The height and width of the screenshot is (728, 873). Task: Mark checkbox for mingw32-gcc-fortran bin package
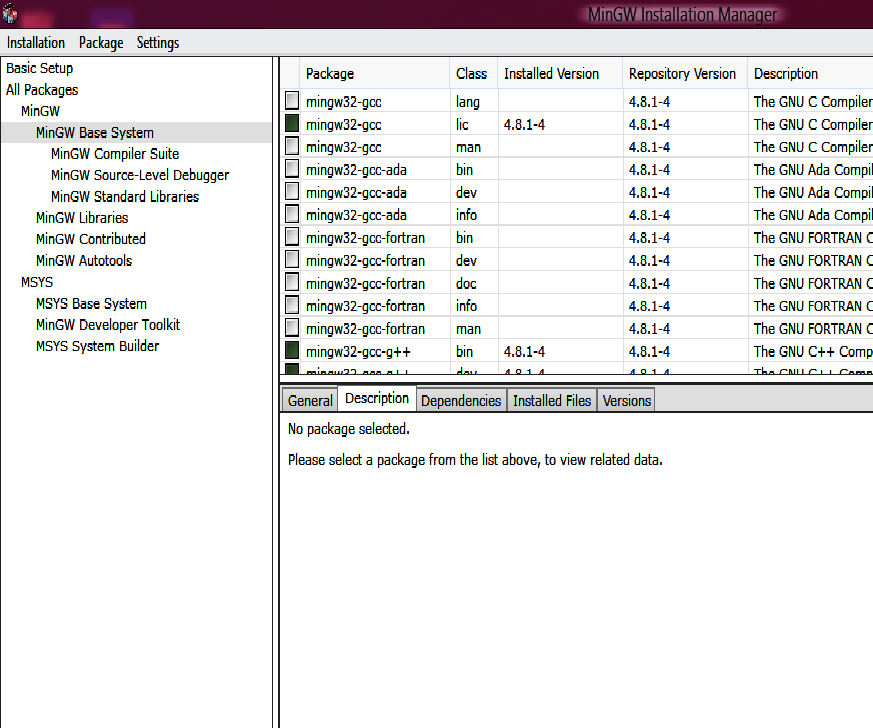click(x=292, y=237)
